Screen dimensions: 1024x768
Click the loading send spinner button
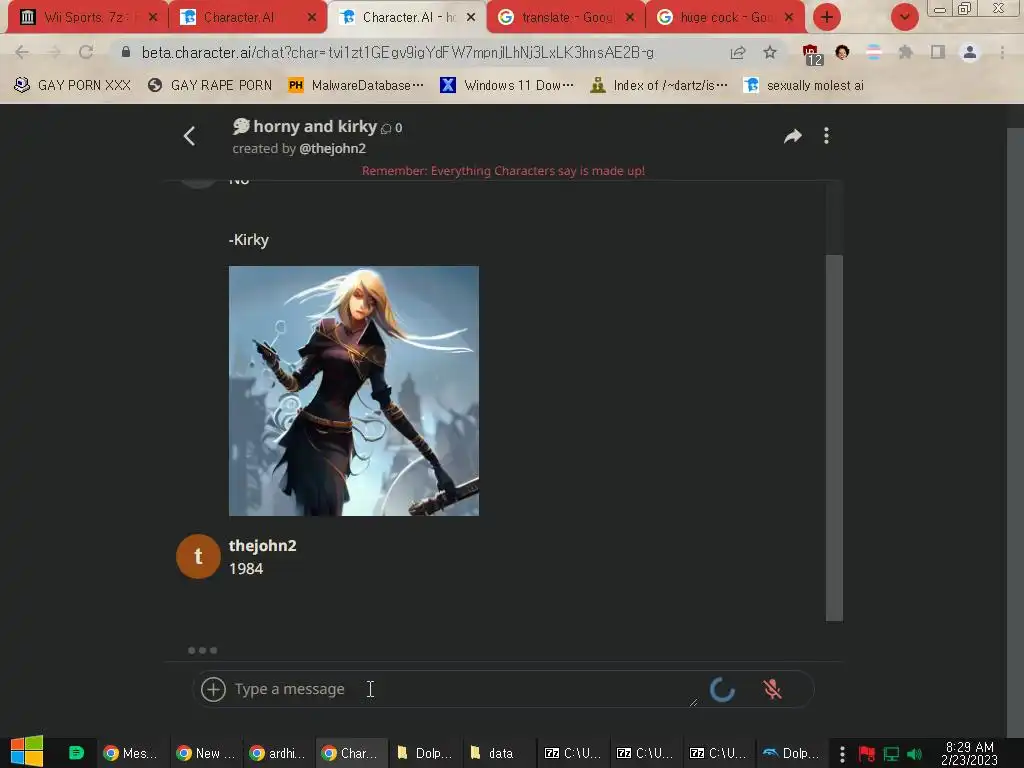[x=722, y=689]
